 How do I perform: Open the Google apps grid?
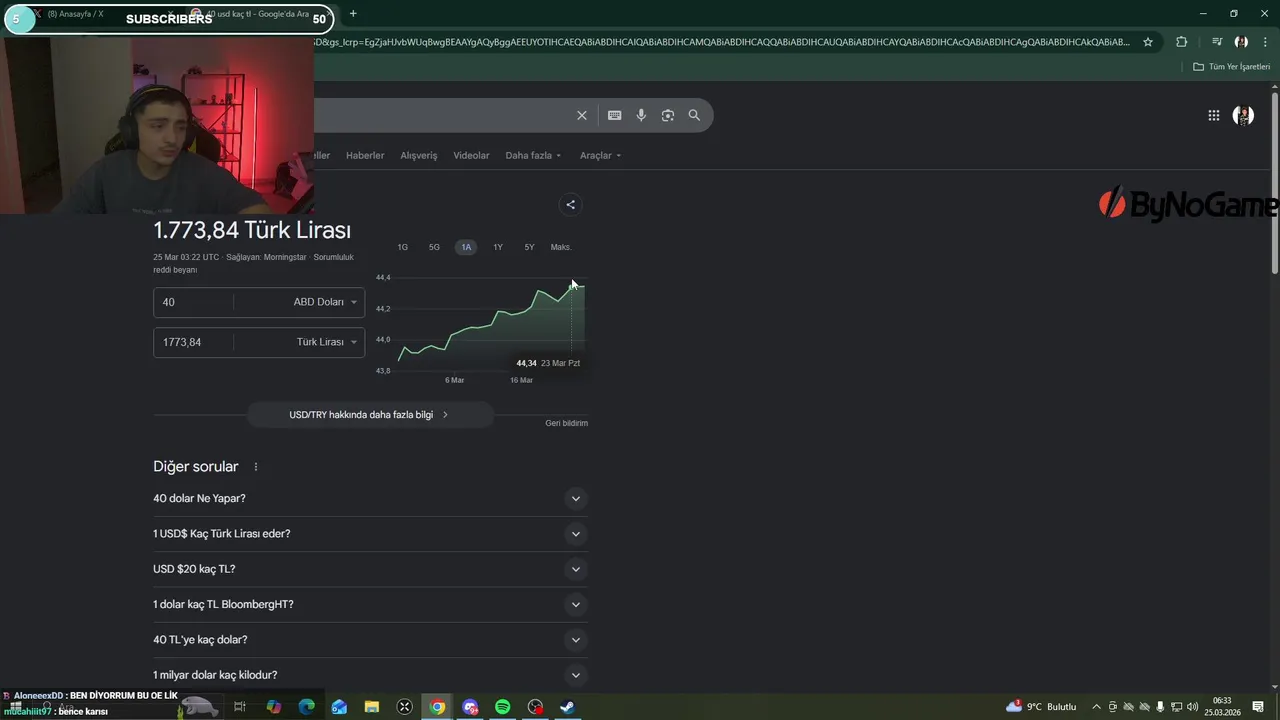(x=1213, y=115)
